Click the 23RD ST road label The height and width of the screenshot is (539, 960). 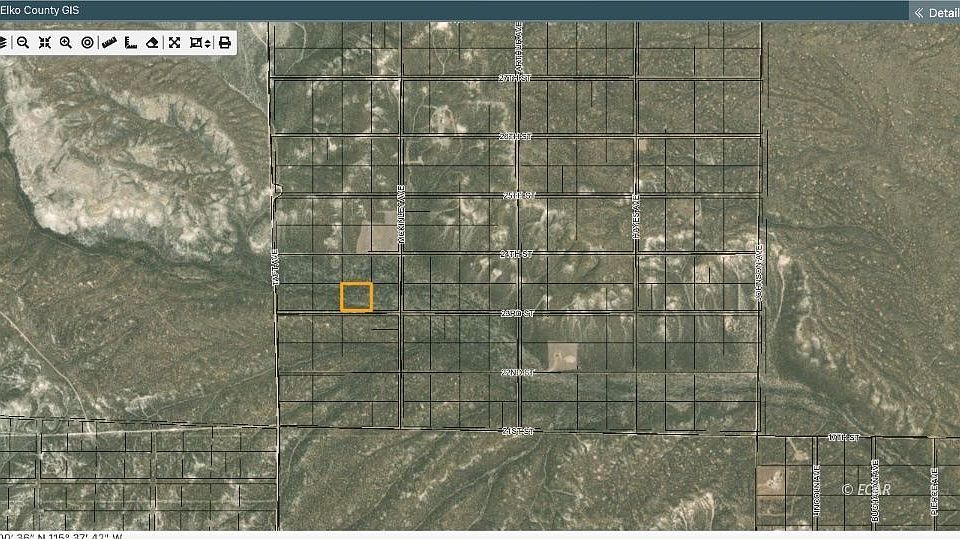(517, 314)
